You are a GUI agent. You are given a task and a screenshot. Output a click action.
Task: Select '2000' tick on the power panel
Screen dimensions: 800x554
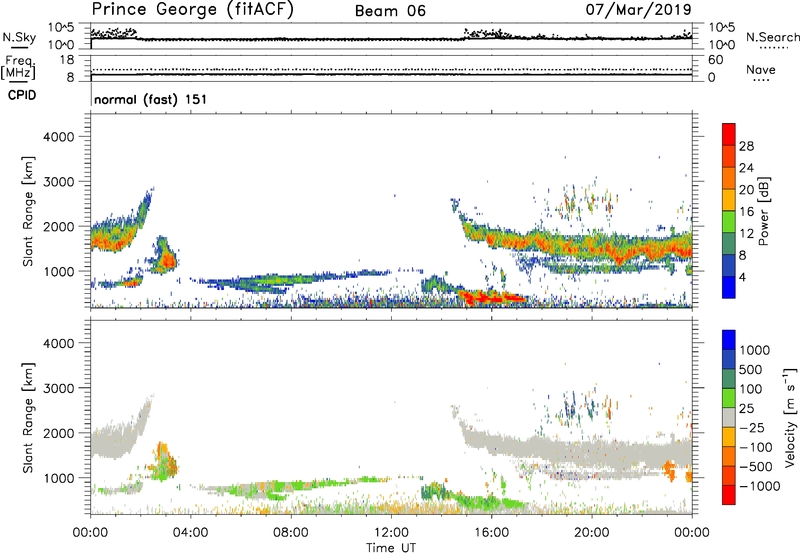pos(58,226)
